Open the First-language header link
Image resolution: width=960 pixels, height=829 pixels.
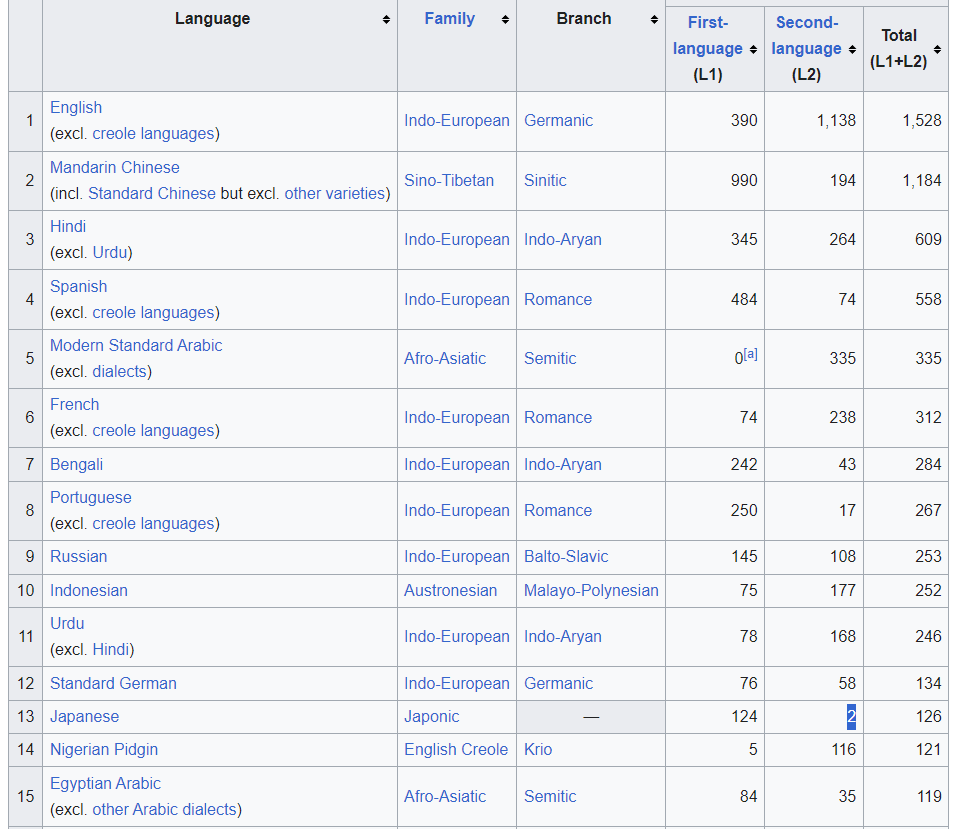(708, 36)
